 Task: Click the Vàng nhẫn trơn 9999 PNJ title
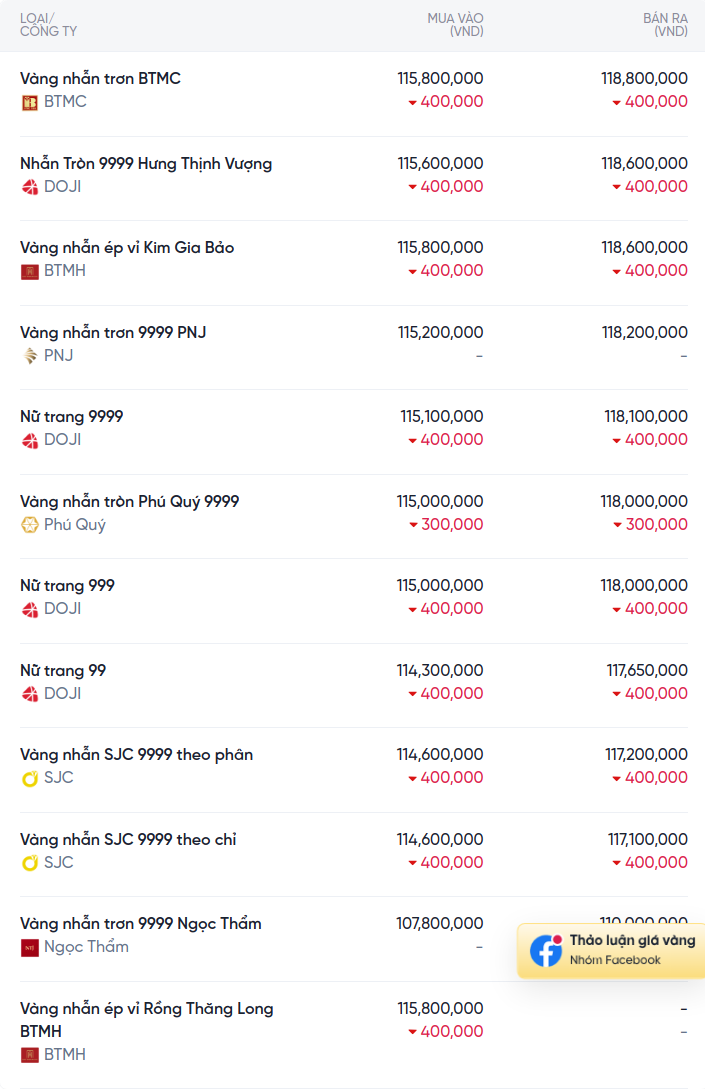(x=113, y=333)
